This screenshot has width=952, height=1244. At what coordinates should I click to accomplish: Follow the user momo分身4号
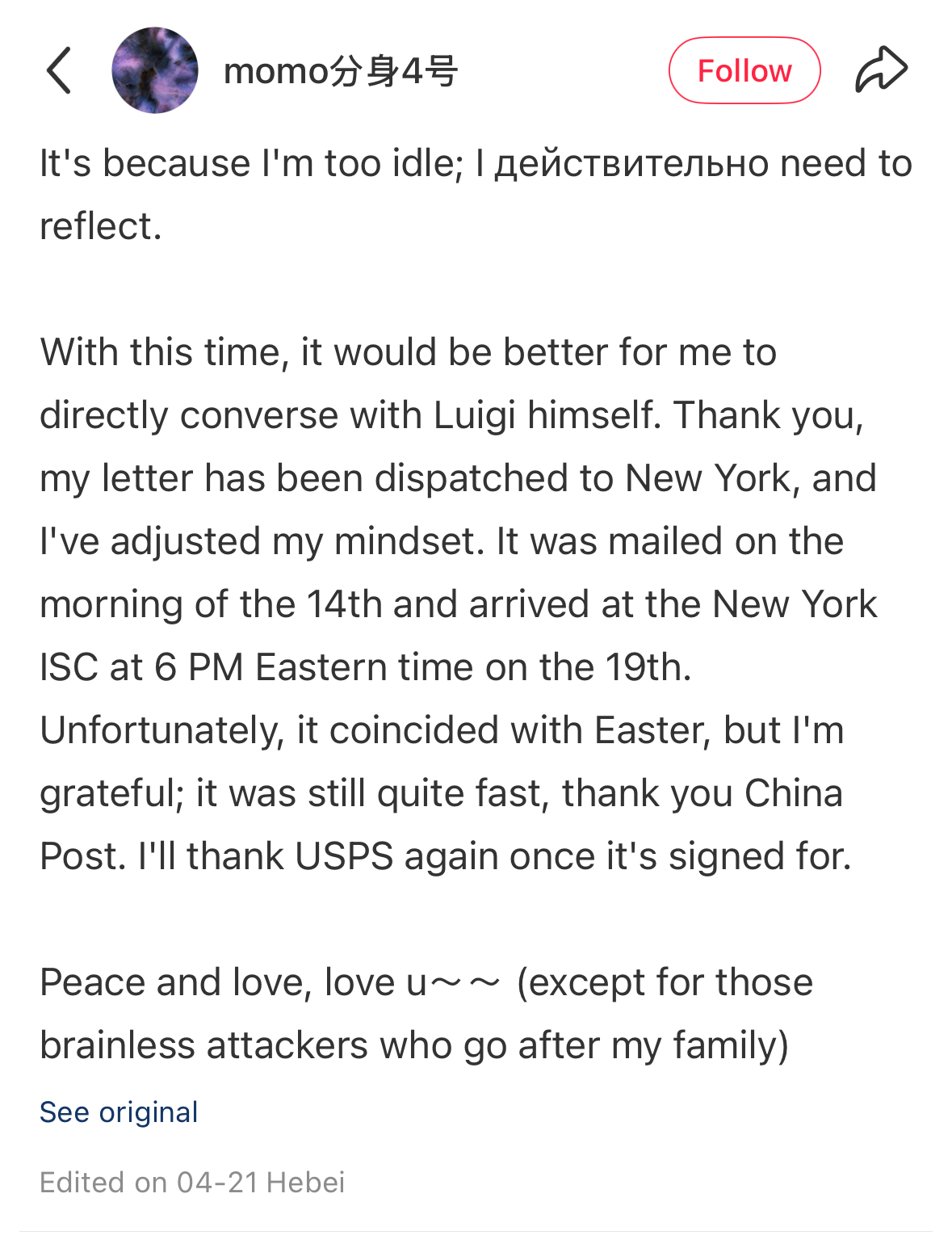tap(744, 70)
